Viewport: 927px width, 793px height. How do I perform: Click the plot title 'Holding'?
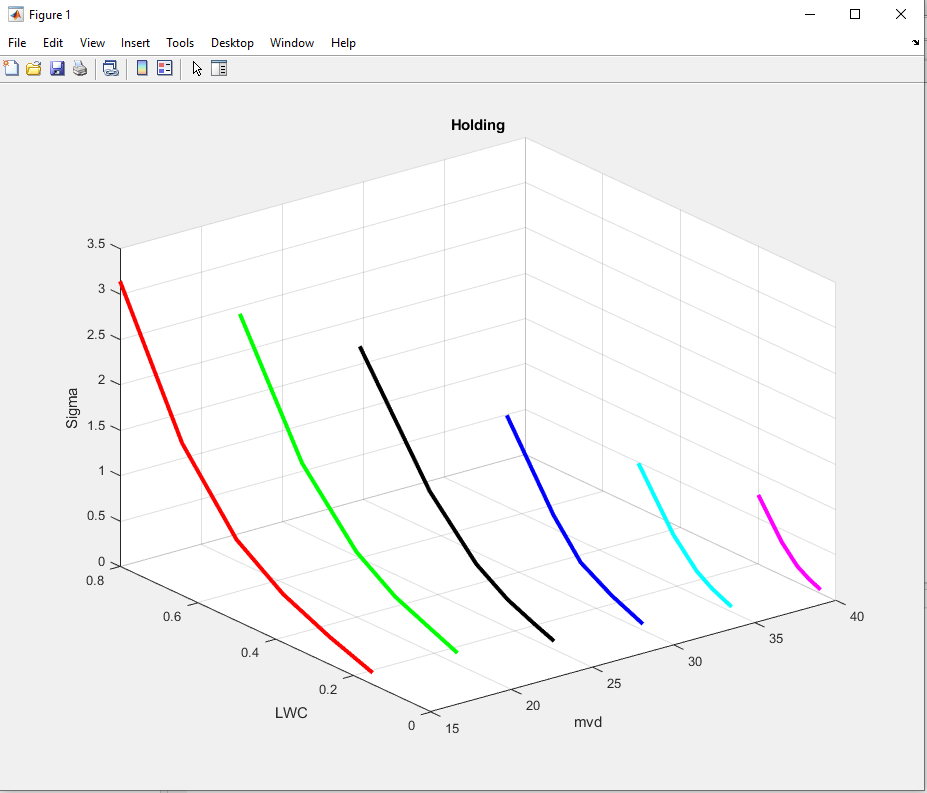click(478, 125)
